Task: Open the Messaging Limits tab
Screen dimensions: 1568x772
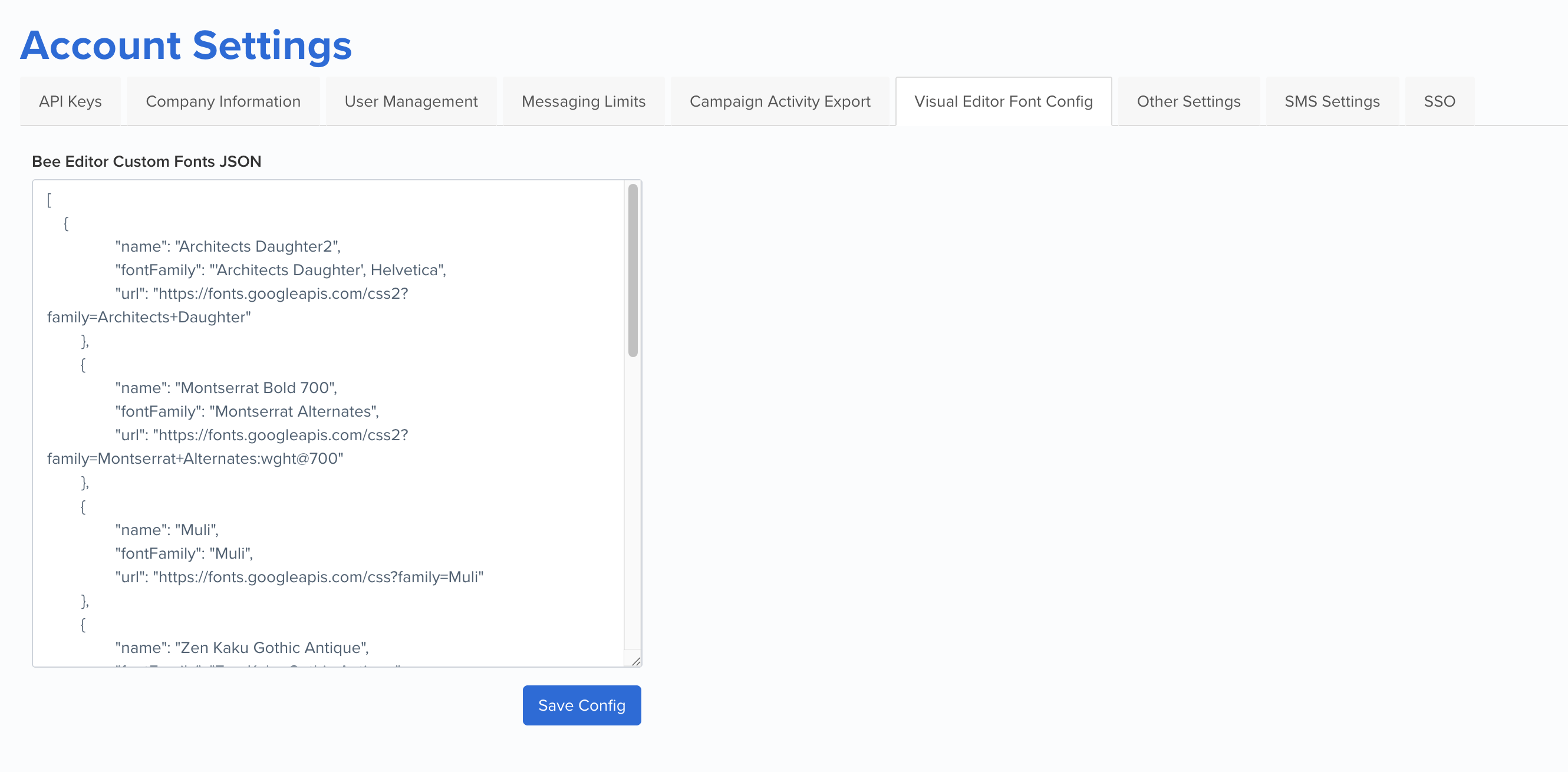Action: [x=582, y=101]
